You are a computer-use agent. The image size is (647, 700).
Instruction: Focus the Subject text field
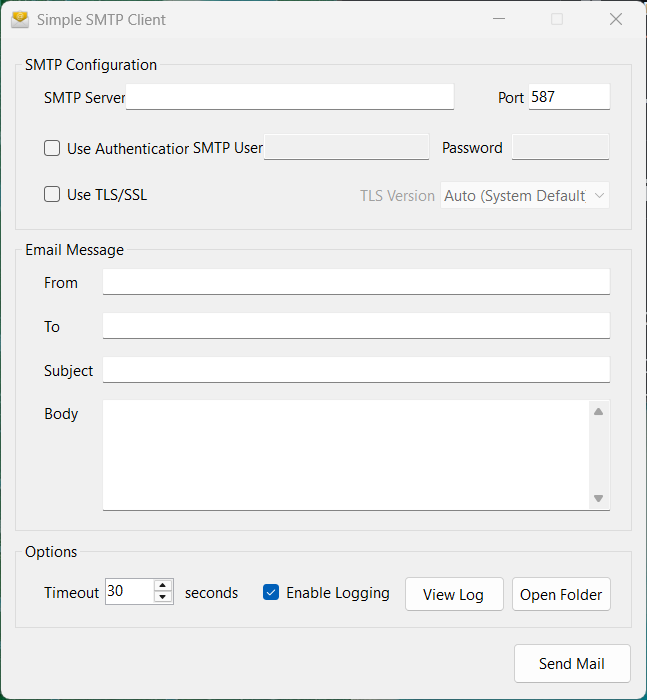click(356, 370)
